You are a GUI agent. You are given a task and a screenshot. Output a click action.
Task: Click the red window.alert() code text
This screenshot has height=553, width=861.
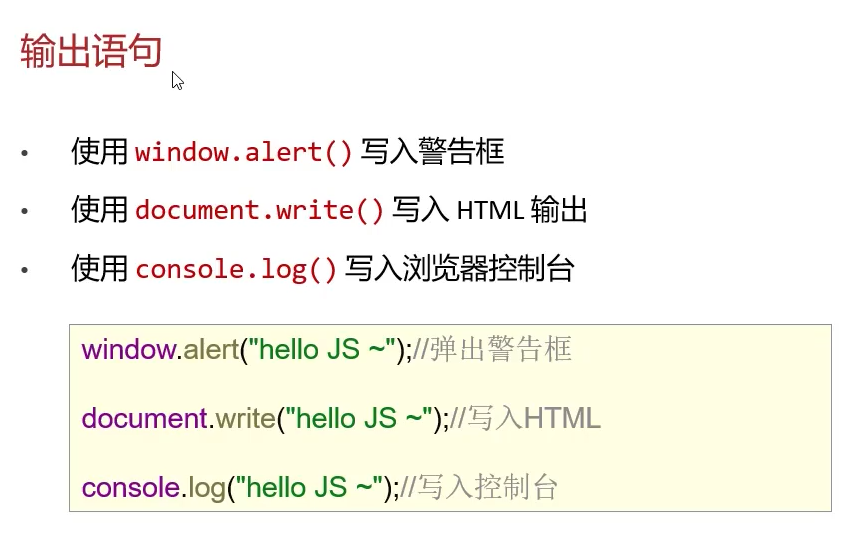click(243, 152)
